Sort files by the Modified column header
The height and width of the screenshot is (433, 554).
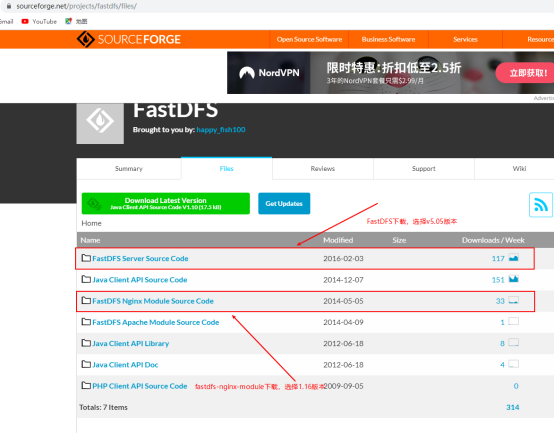(x=338, y=240)
